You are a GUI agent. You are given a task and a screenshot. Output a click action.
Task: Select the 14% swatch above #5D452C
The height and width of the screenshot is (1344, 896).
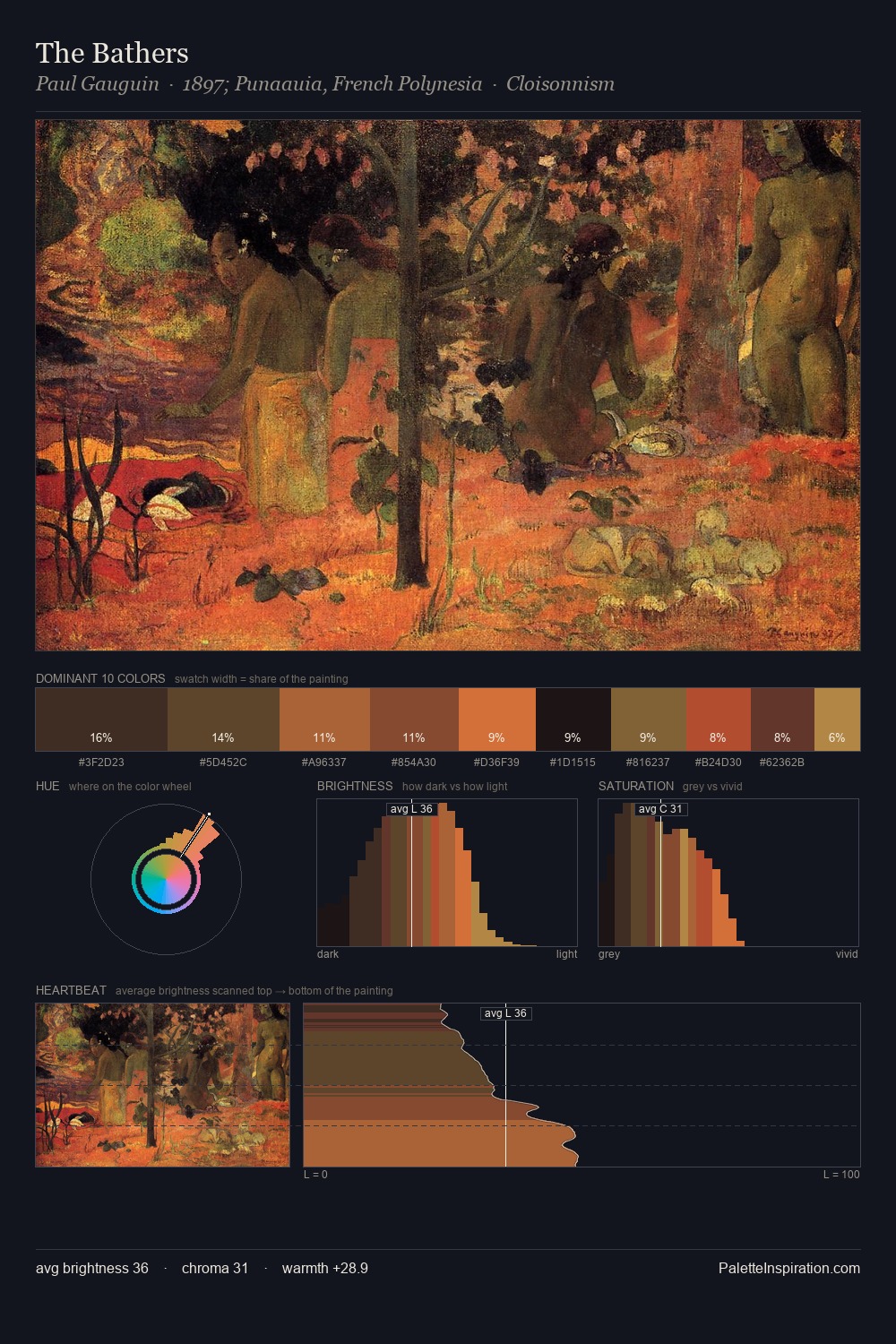point(223,719)
